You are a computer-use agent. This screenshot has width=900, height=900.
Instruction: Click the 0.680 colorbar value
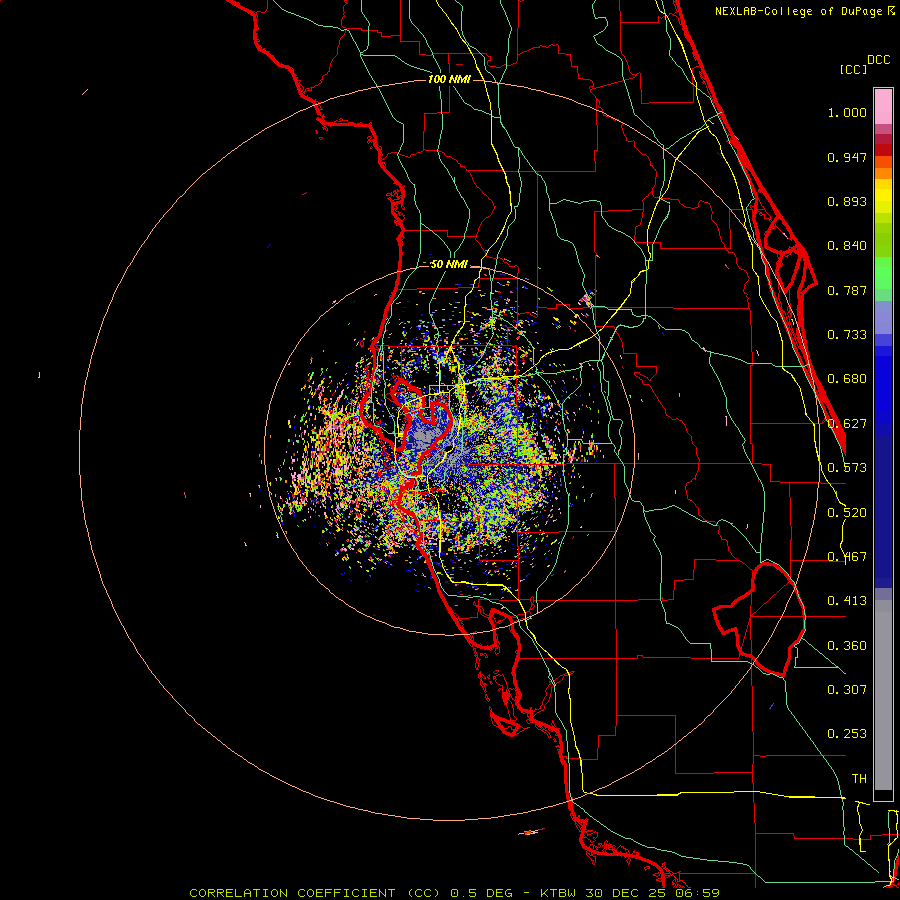click(847, 379)
